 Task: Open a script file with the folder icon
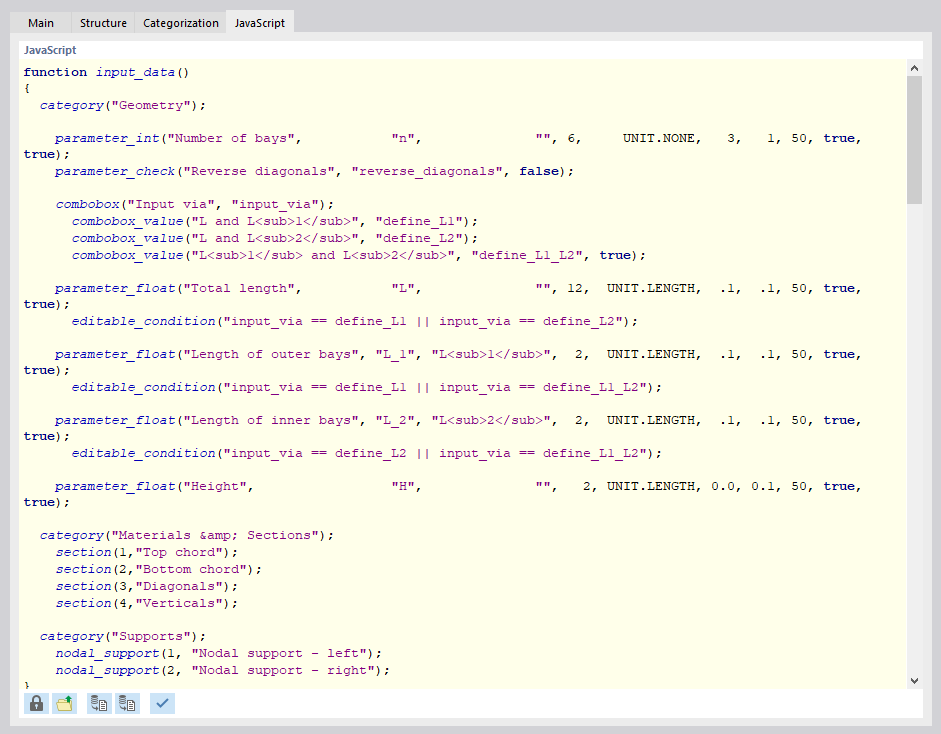click(x=65, y=703)
